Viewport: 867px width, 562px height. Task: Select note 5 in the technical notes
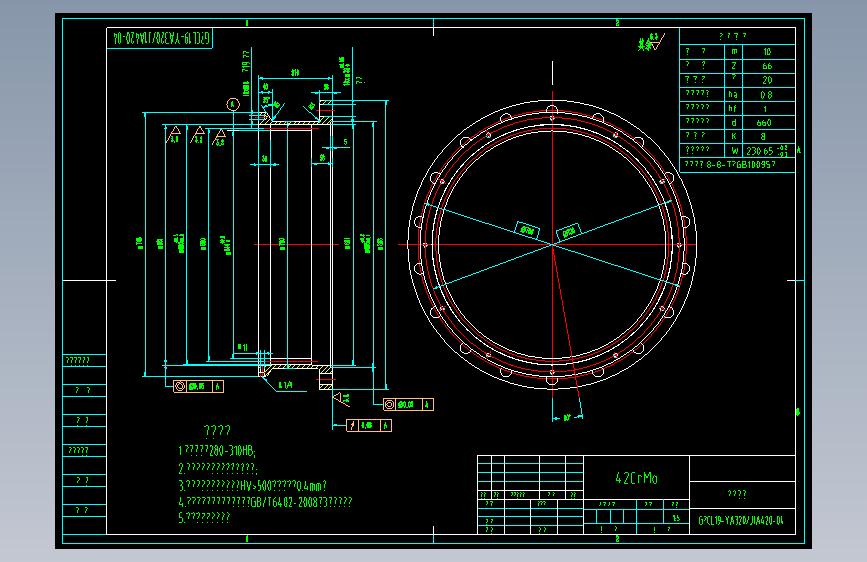(204, 518)
